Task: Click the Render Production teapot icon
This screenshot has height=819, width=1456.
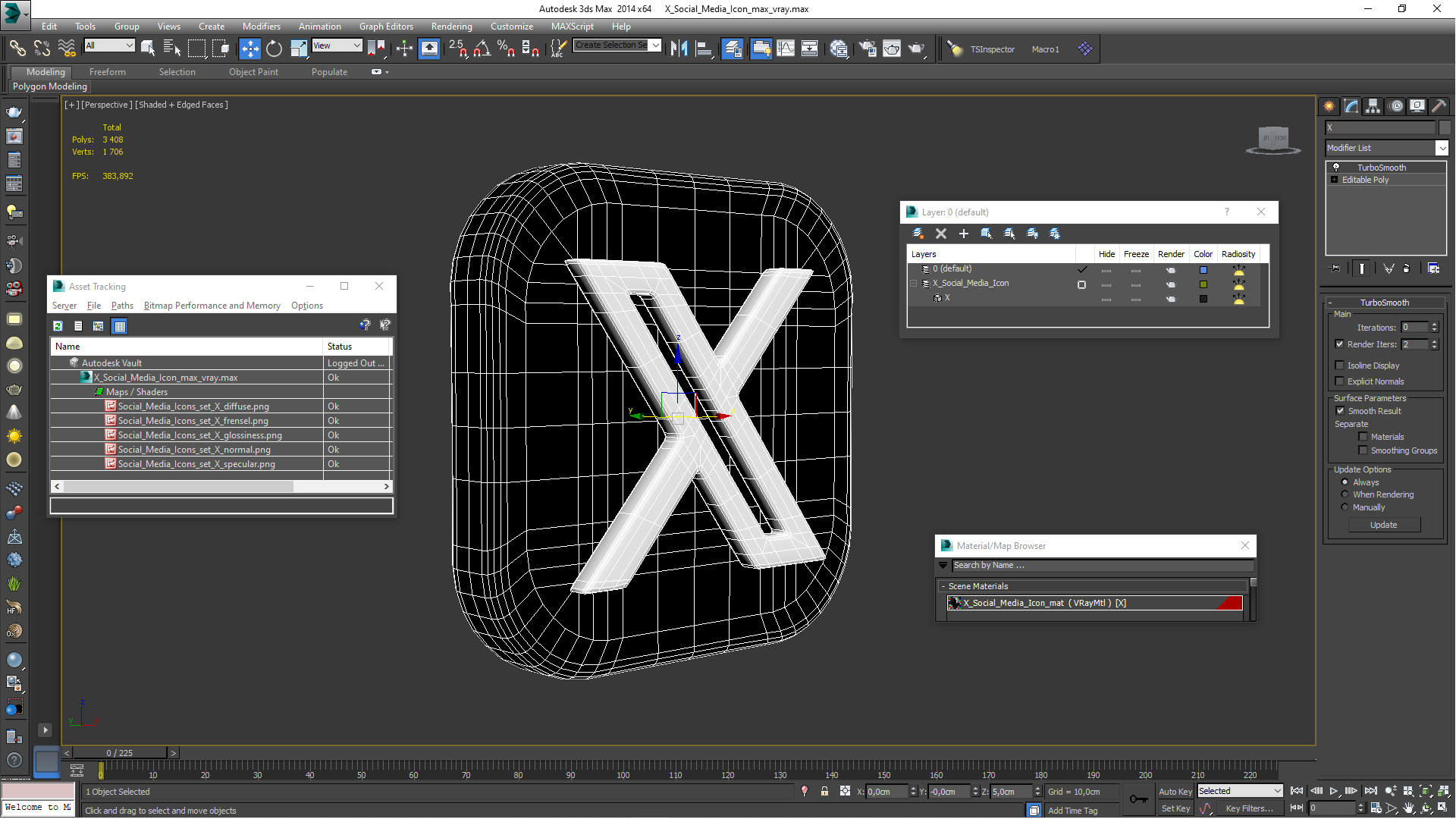Action: coord(916,49)
